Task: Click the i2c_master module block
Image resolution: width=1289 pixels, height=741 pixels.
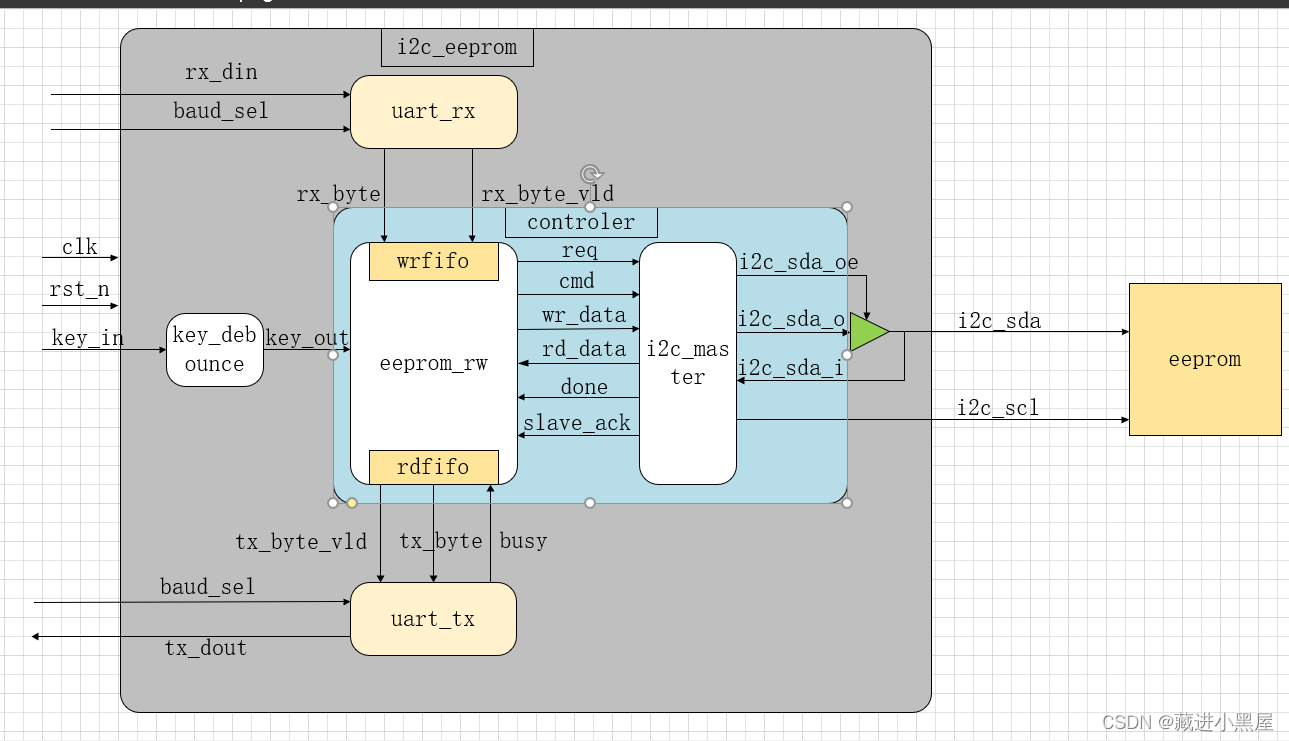Action: (x=687, y=362)
